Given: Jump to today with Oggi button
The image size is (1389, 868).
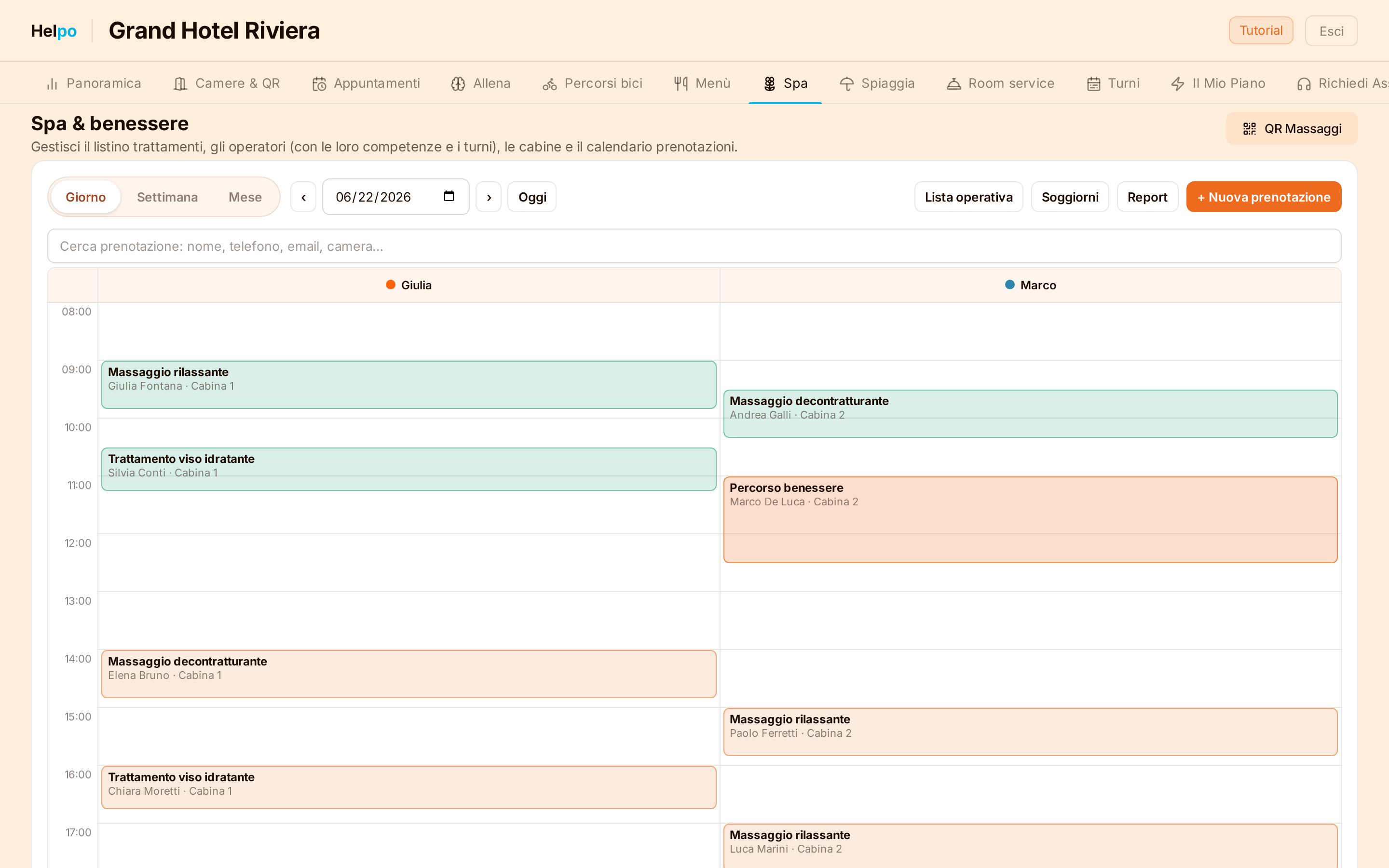Looking at the screenshot, I should (532, 197).
